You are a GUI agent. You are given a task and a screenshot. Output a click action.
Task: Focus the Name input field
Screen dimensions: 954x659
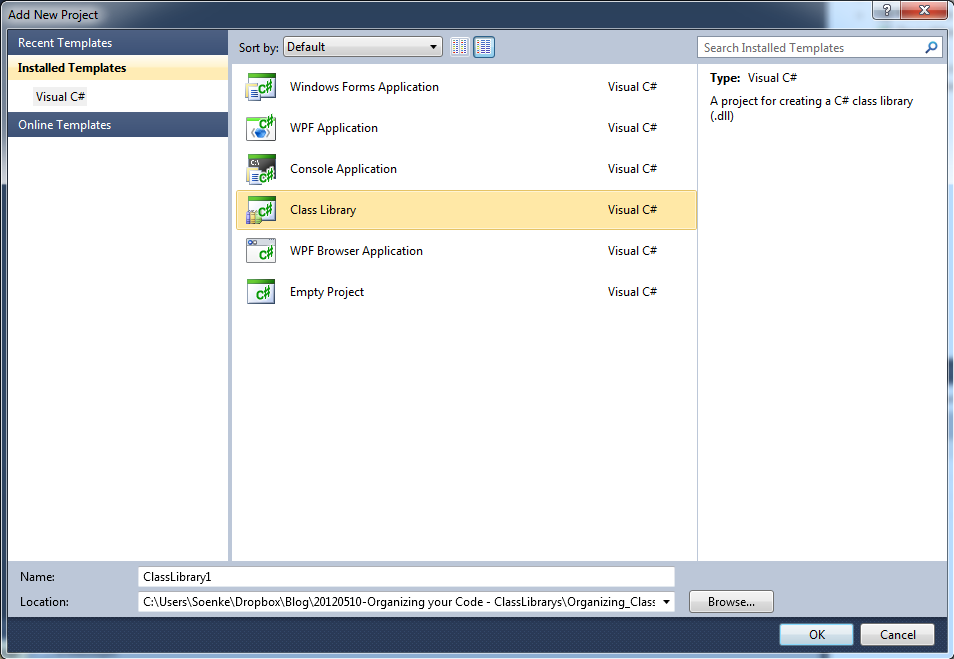[x=406, y=577]
